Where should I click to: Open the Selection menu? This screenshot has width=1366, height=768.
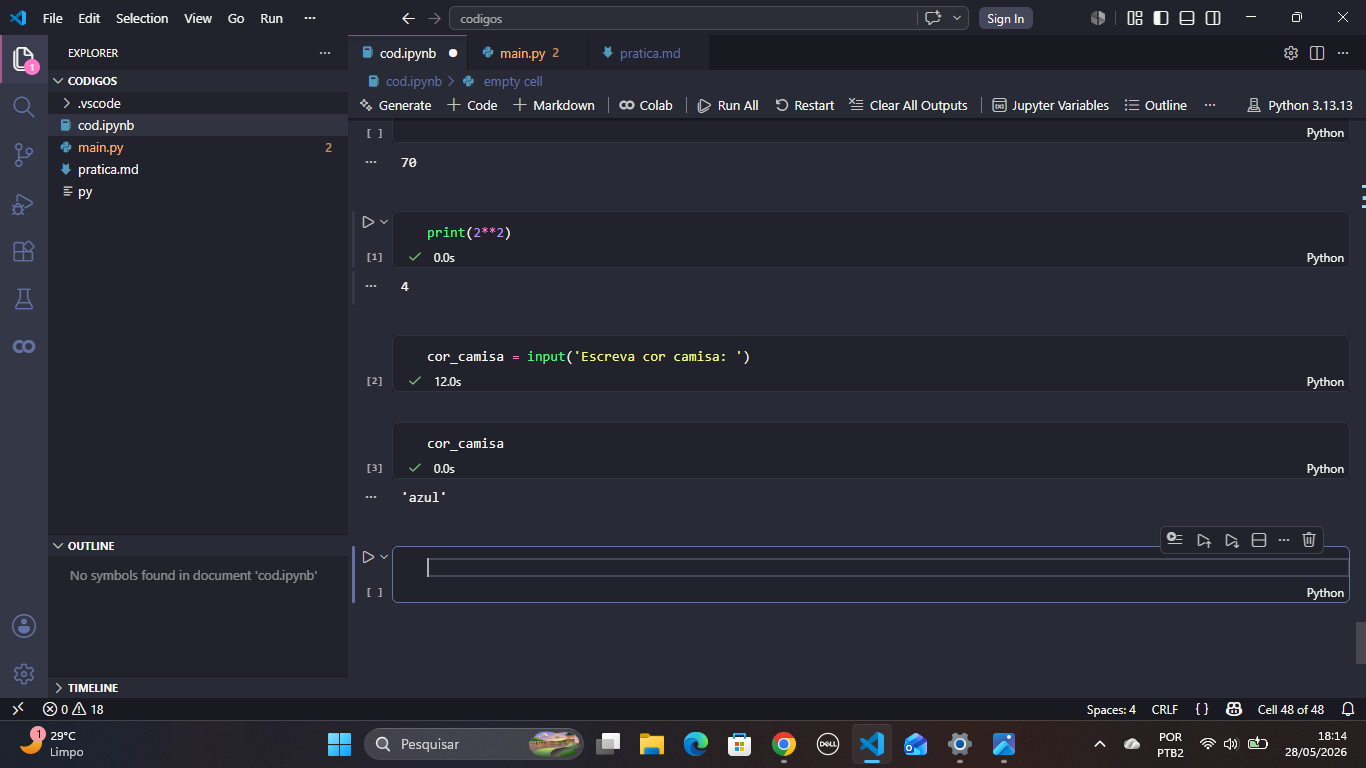click(x=142, y=18)
